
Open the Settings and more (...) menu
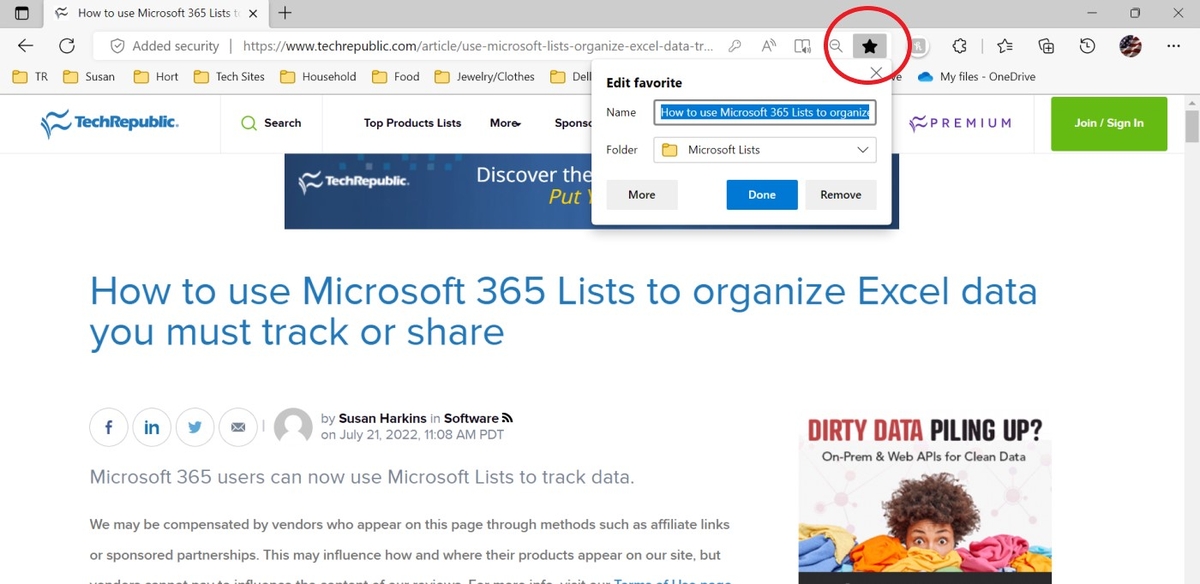pyautogui.click(x=1172, y=46)
